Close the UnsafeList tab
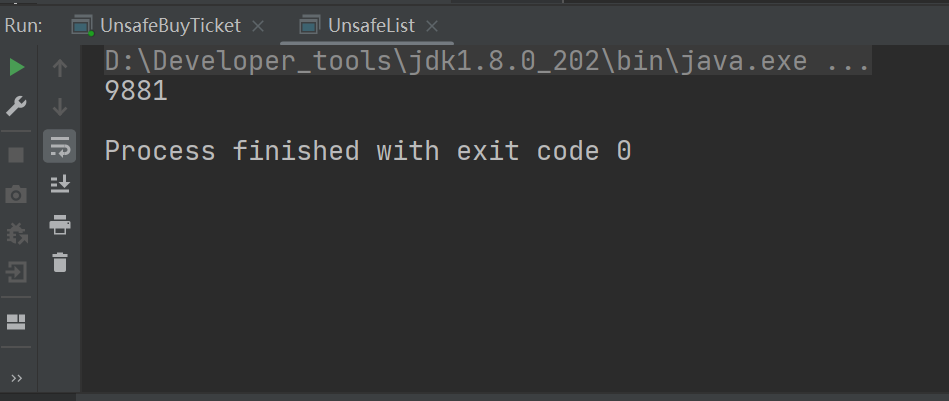This screenshot has height=401, width=949. coord(432,25)
